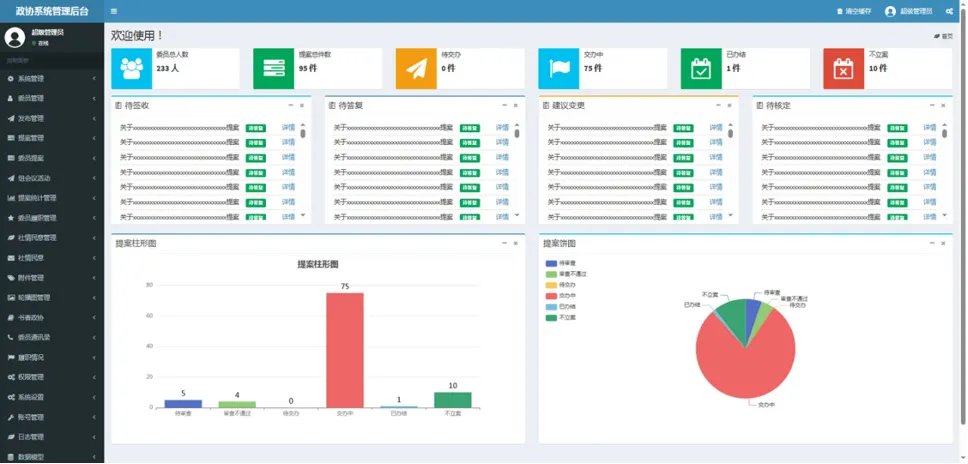Click the green 提案总件数 icon tile
The width and height of the screenshot is (968, 464).
tap(274, 68)
